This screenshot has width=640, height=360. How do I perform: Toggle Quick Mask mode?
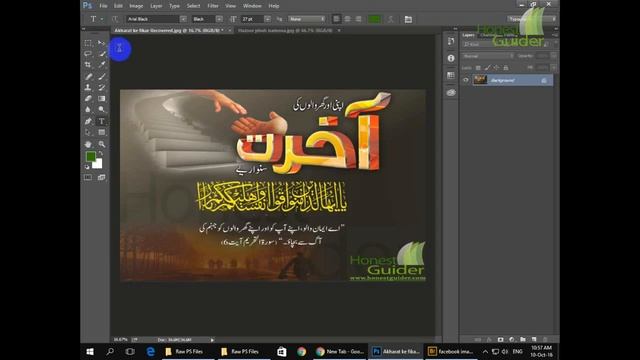point(88,178)
